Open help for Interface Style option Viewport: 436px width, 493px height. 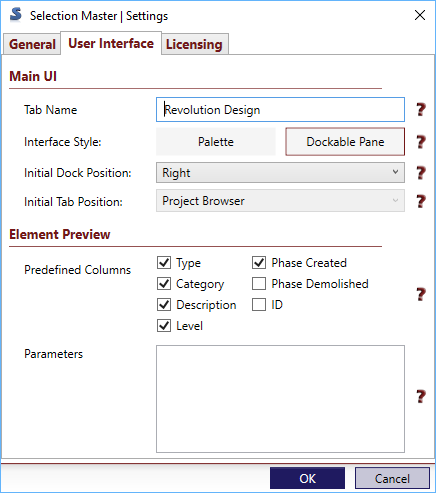point(421,142)
